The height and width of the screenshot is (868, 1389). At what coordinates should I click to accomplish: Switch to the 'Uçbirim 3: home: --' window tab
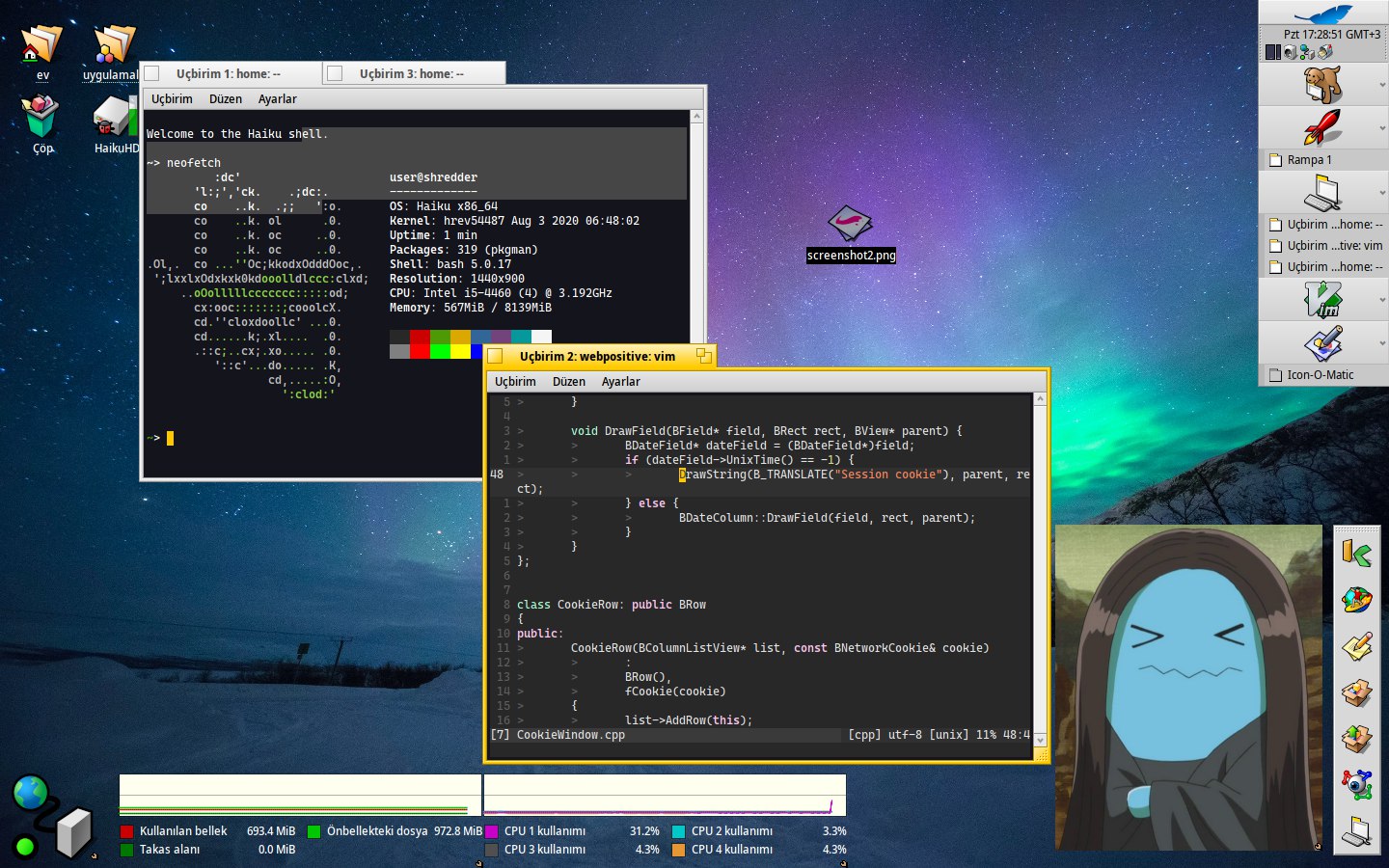point(412,73)
